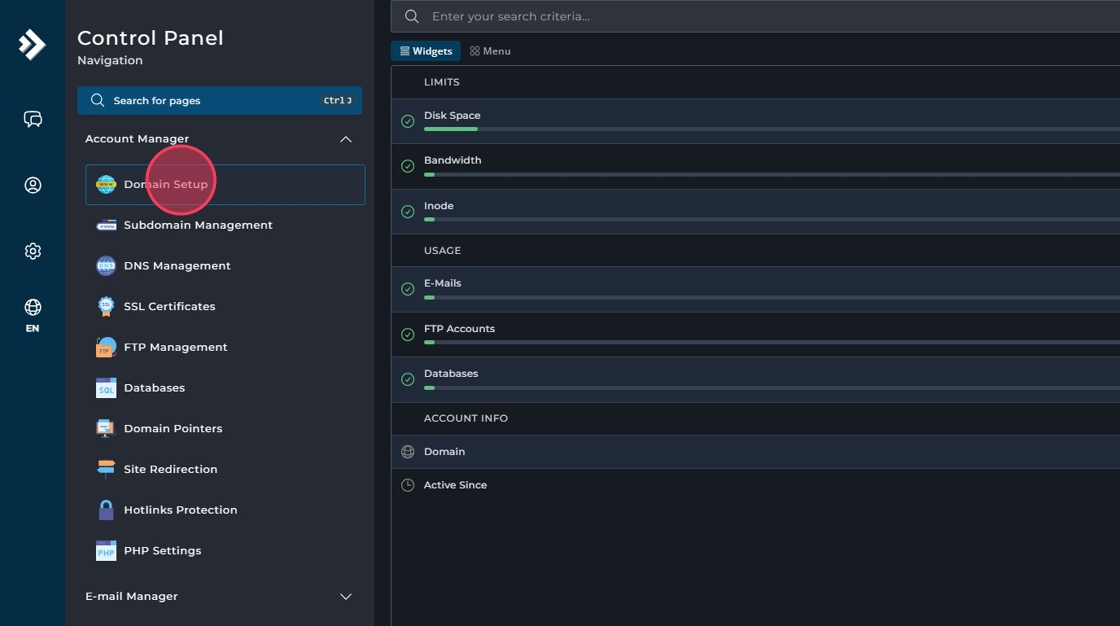1120x626 pixels.
Task: Click the USAGE section header
Action: coord(442,251)
